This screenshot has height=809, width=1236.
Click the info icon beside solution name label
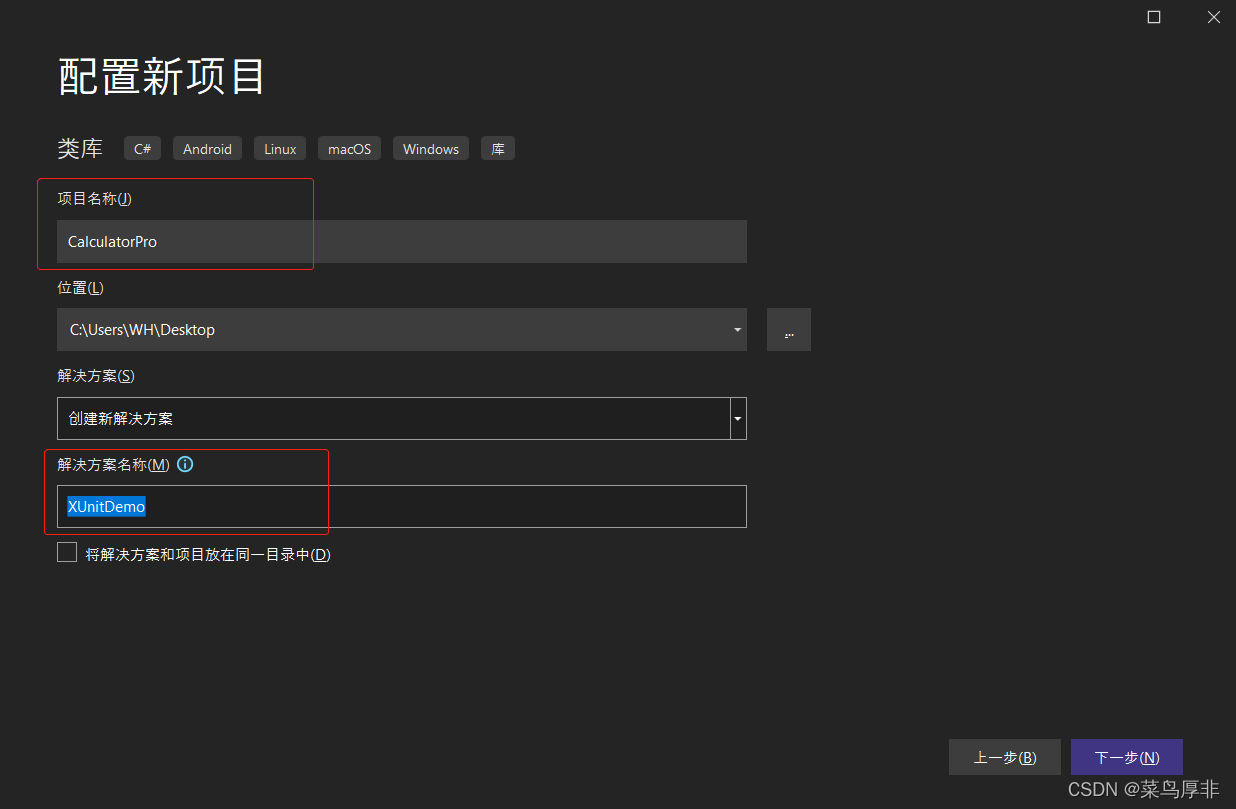pos(185,464)
